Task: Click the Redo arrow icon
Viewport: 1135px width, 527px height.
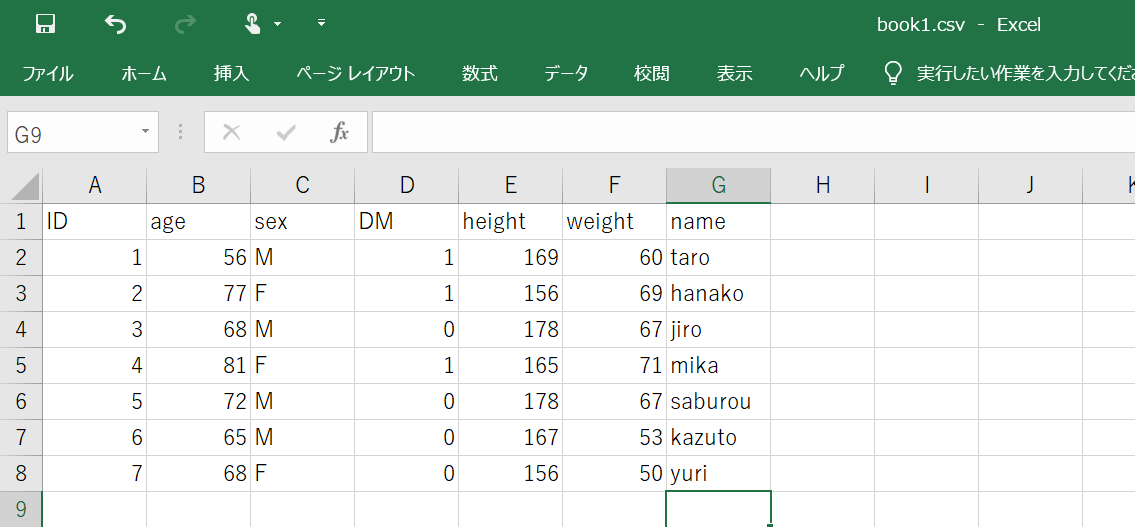Action: click(185, 24)
